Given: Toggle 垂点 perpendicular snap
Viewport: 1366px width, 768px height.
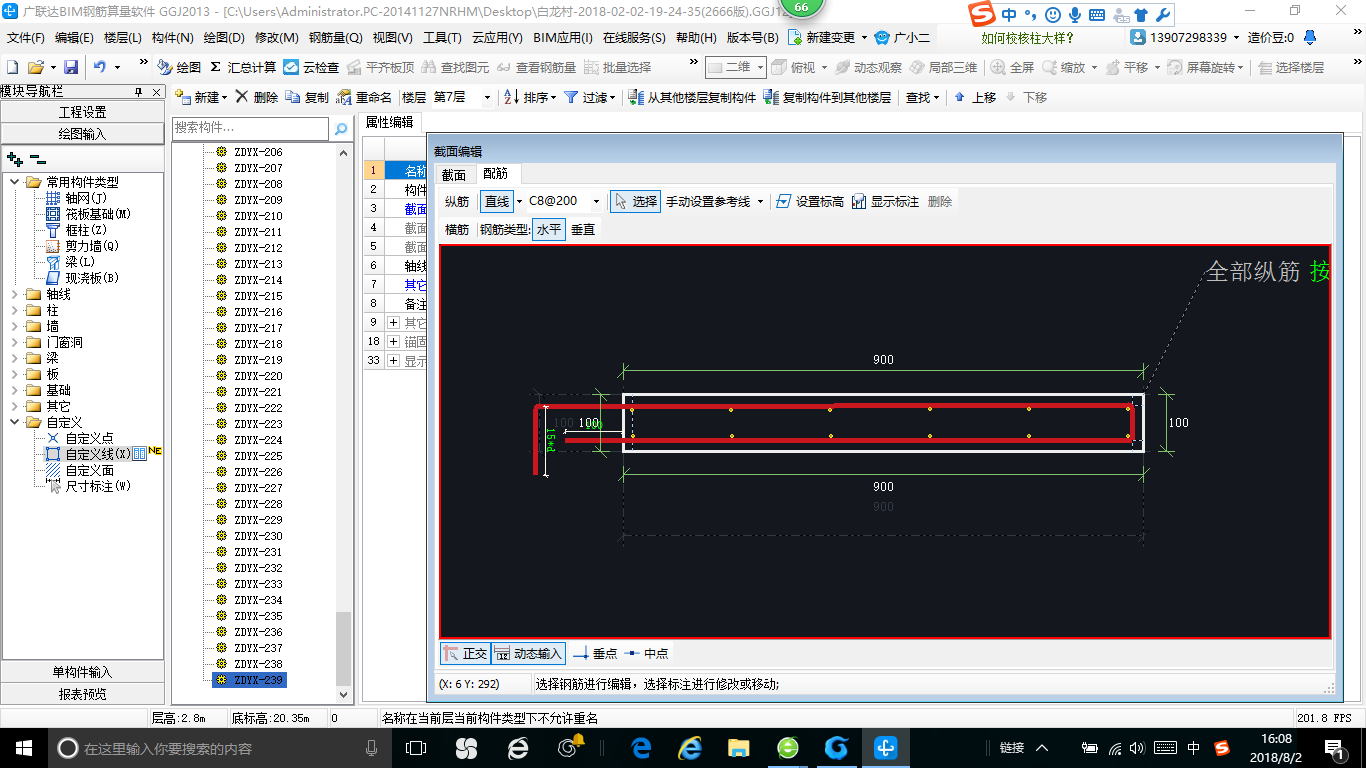Looking at the screenshot, I should tap(595, 653).
